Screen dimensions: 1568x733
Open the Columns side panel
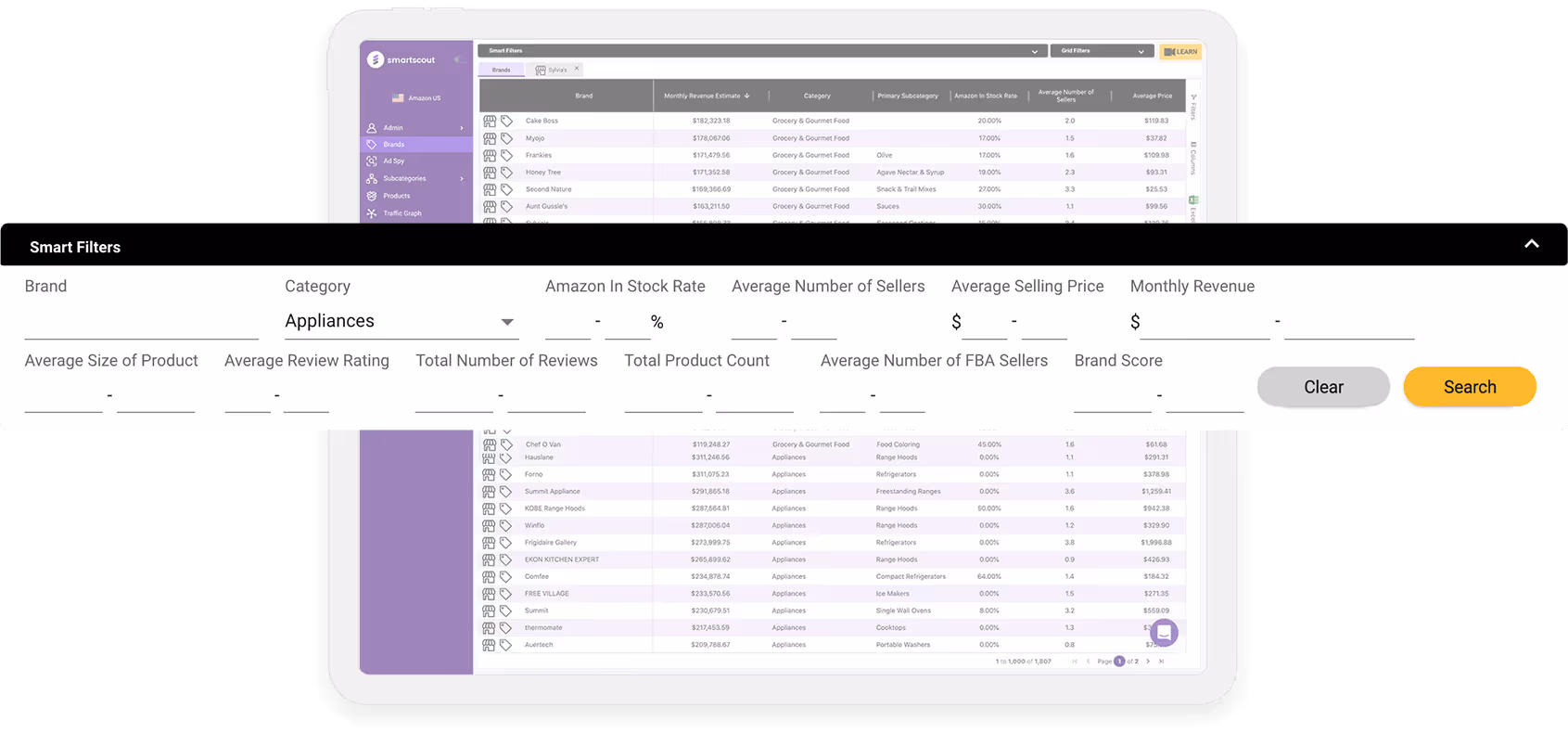1193,159
